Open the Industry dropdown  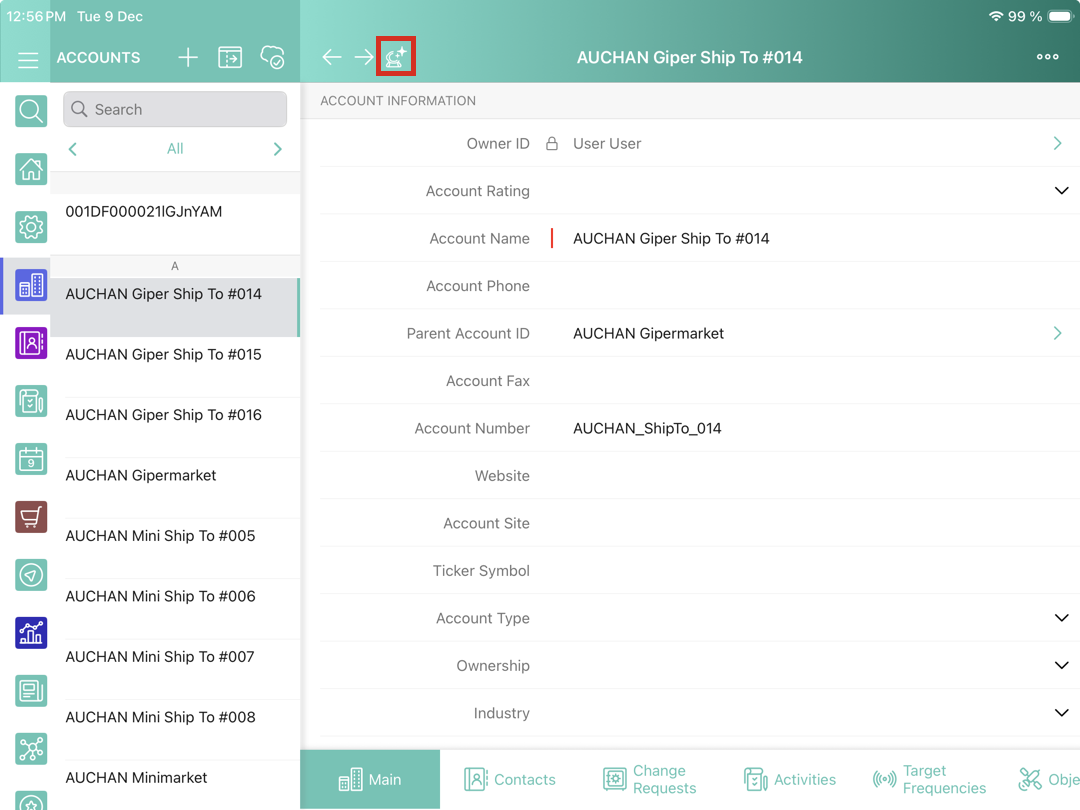point(1061,713)
